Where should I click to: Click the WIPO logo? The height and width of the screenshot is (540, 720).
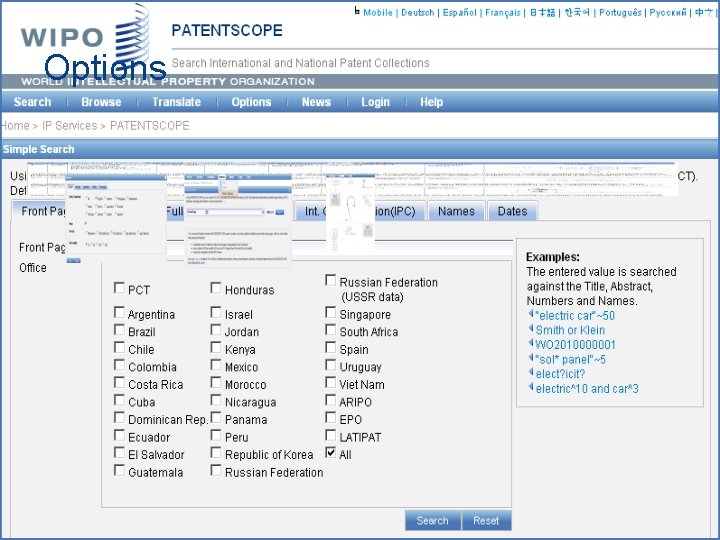click(x=85, y=39)
